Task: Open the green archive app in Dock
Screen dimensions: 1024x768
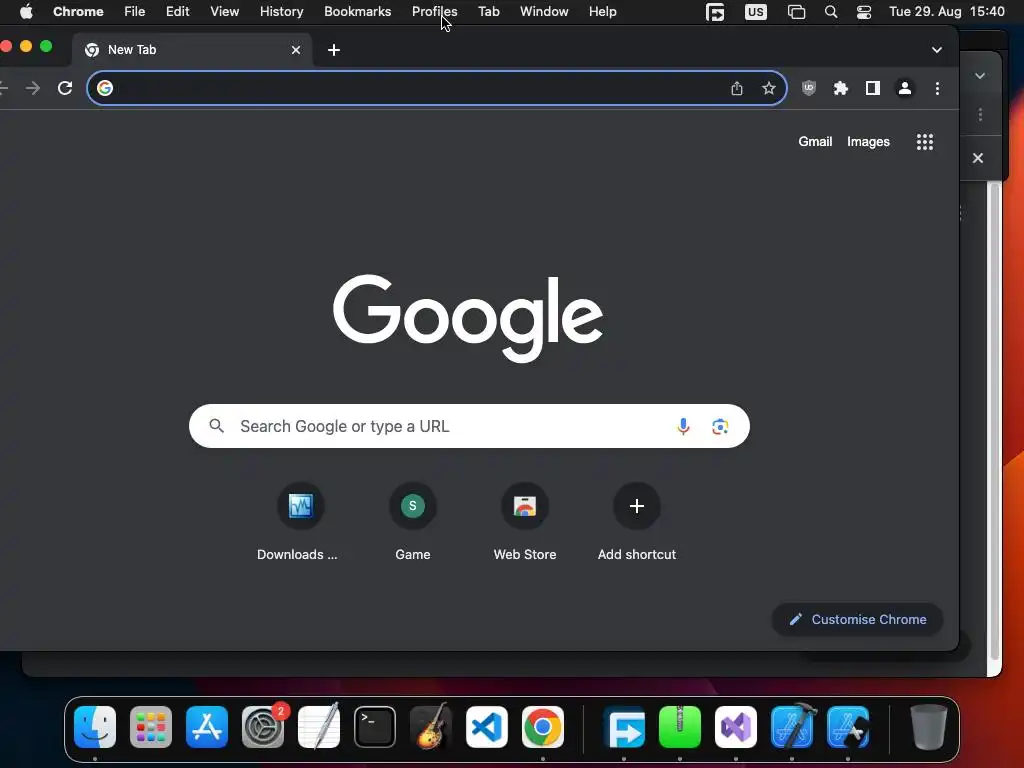Action: 680,727
